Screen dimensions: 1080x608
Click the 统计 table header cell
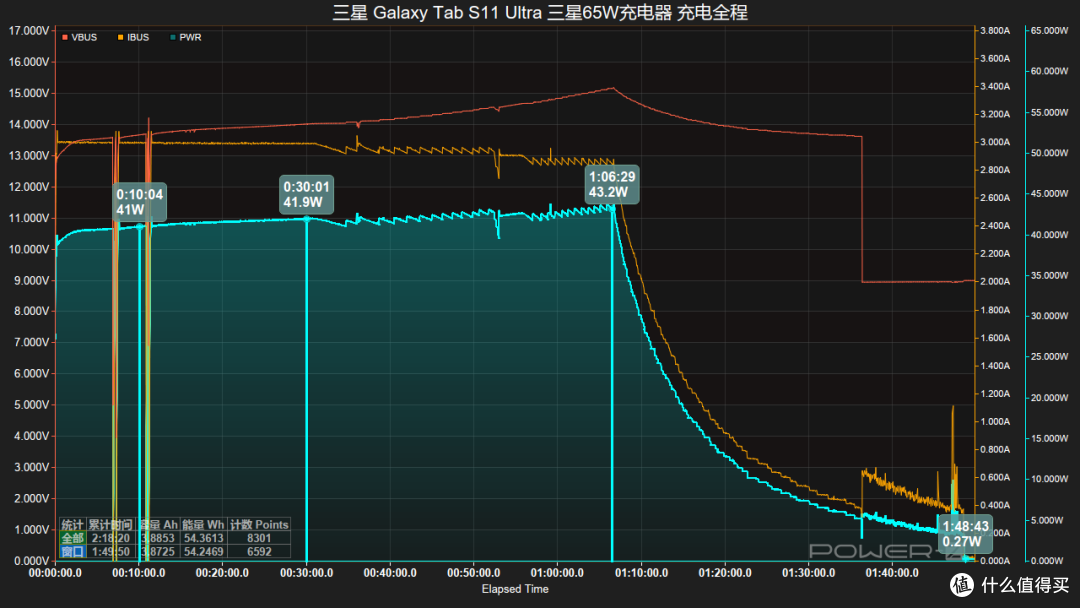tap(72, 525)
